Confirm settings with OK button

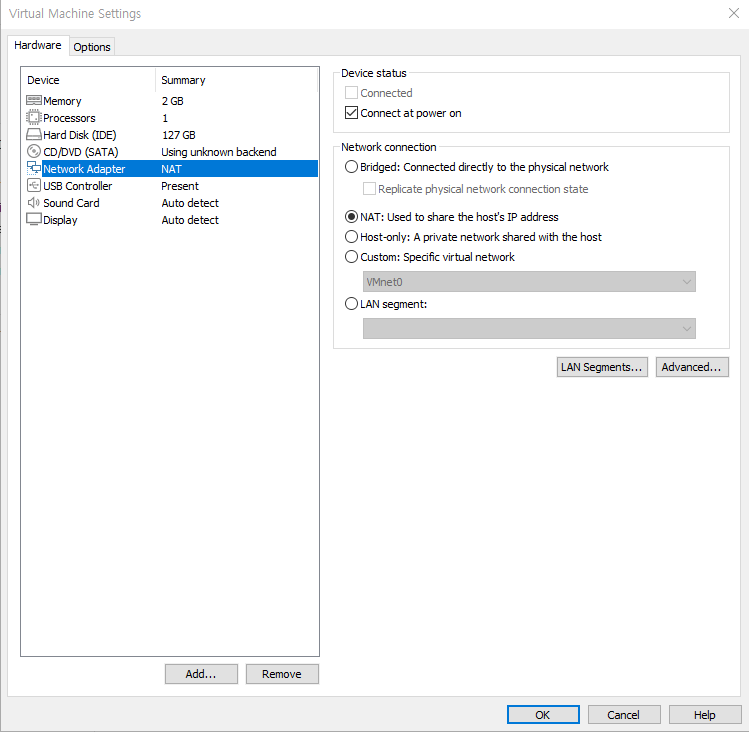click(543, 715)
